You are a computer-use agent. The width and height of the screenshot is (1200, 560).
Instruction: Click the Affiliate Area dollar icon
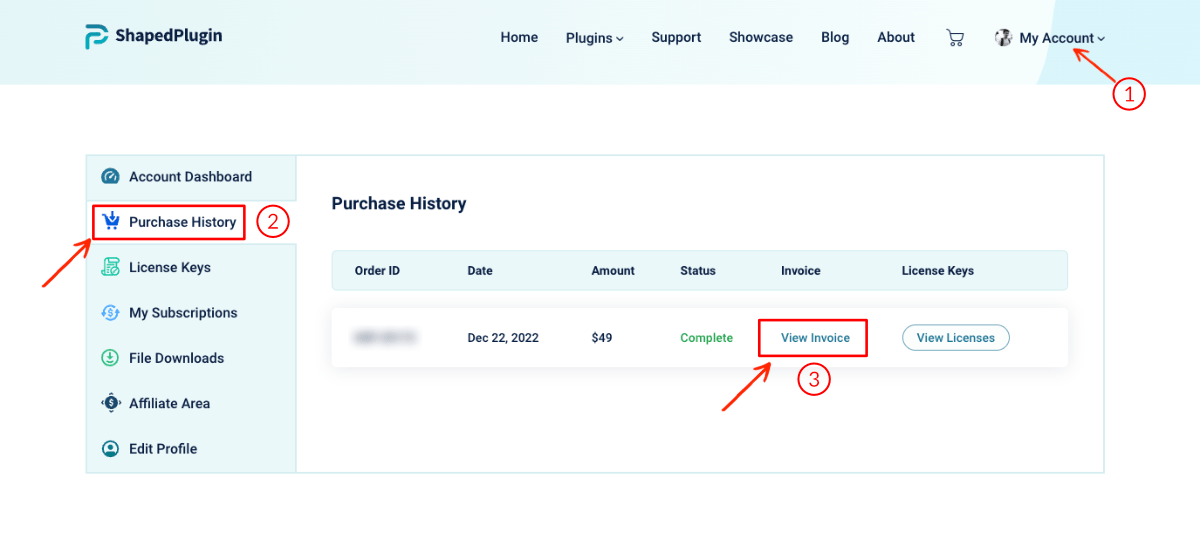[x=111, y=403]
